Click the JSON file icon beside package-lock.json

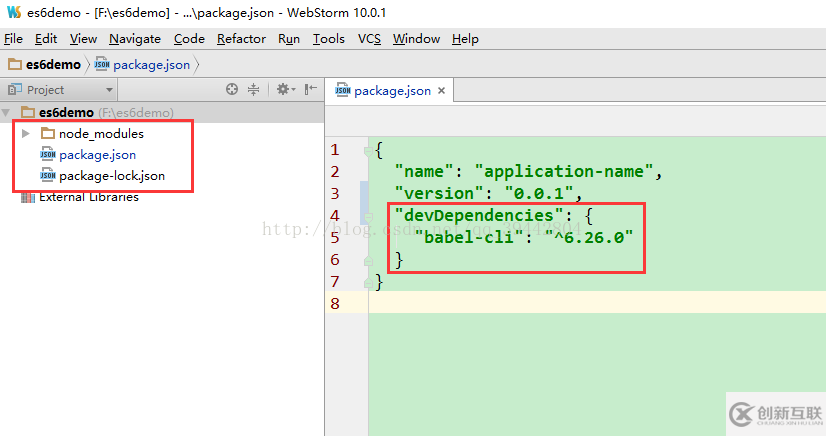pos(47,175)
